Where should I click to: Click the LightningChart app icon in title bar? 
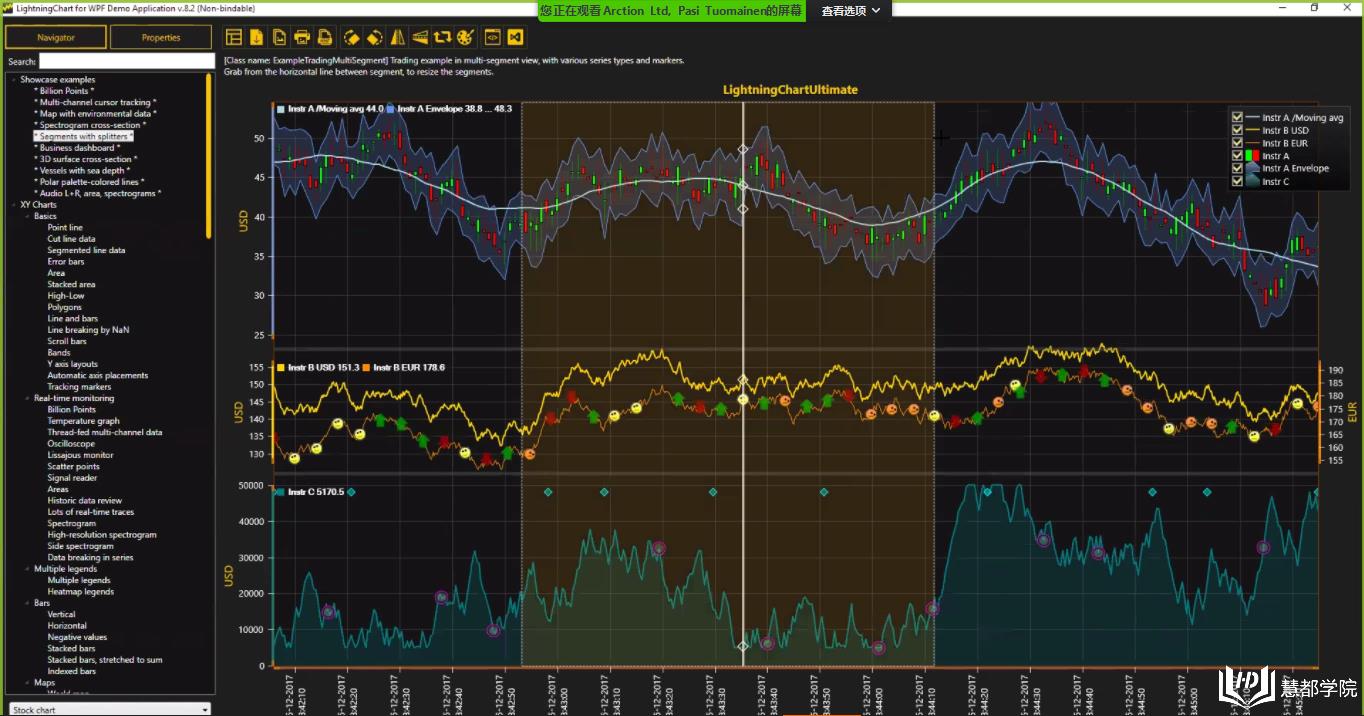7,8
